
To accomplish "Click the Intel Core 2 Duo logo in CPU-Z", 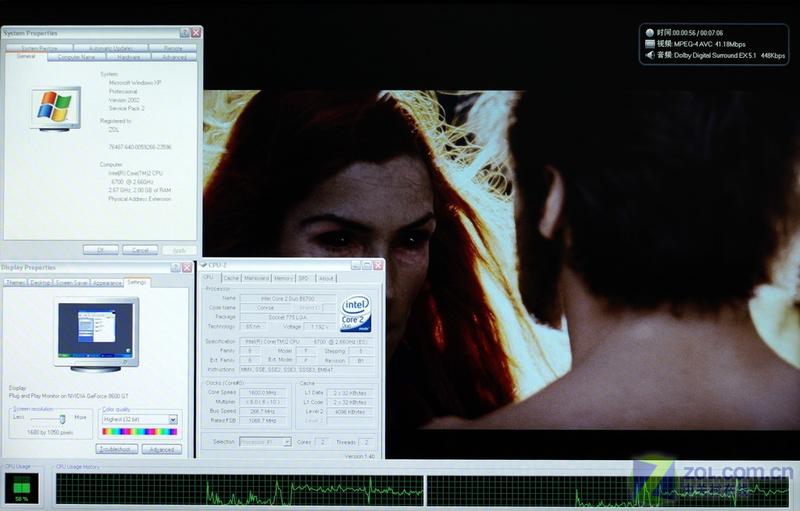I will tap(356, 313).
